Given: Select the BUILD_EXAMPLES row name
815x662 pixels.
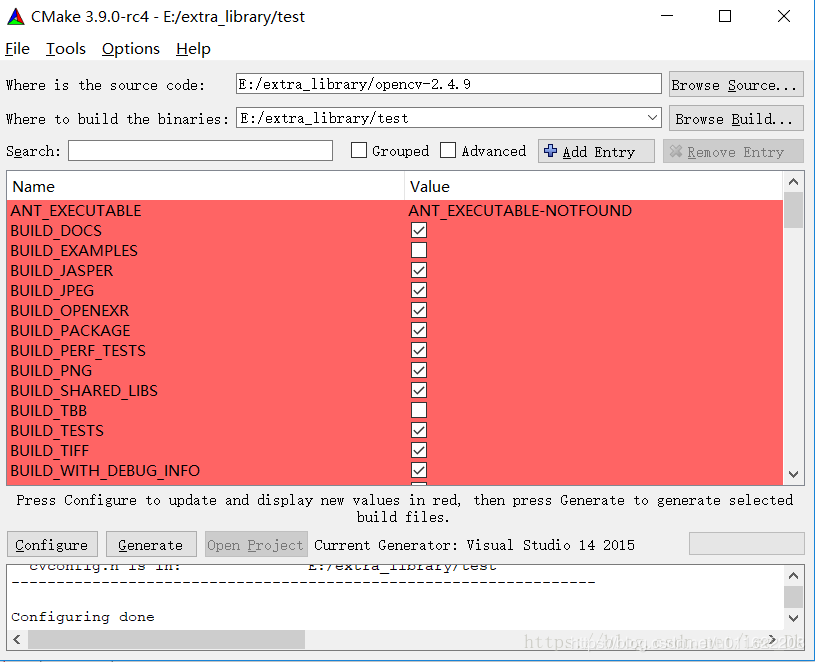Looking at the screenshot, I should (74, 250).
